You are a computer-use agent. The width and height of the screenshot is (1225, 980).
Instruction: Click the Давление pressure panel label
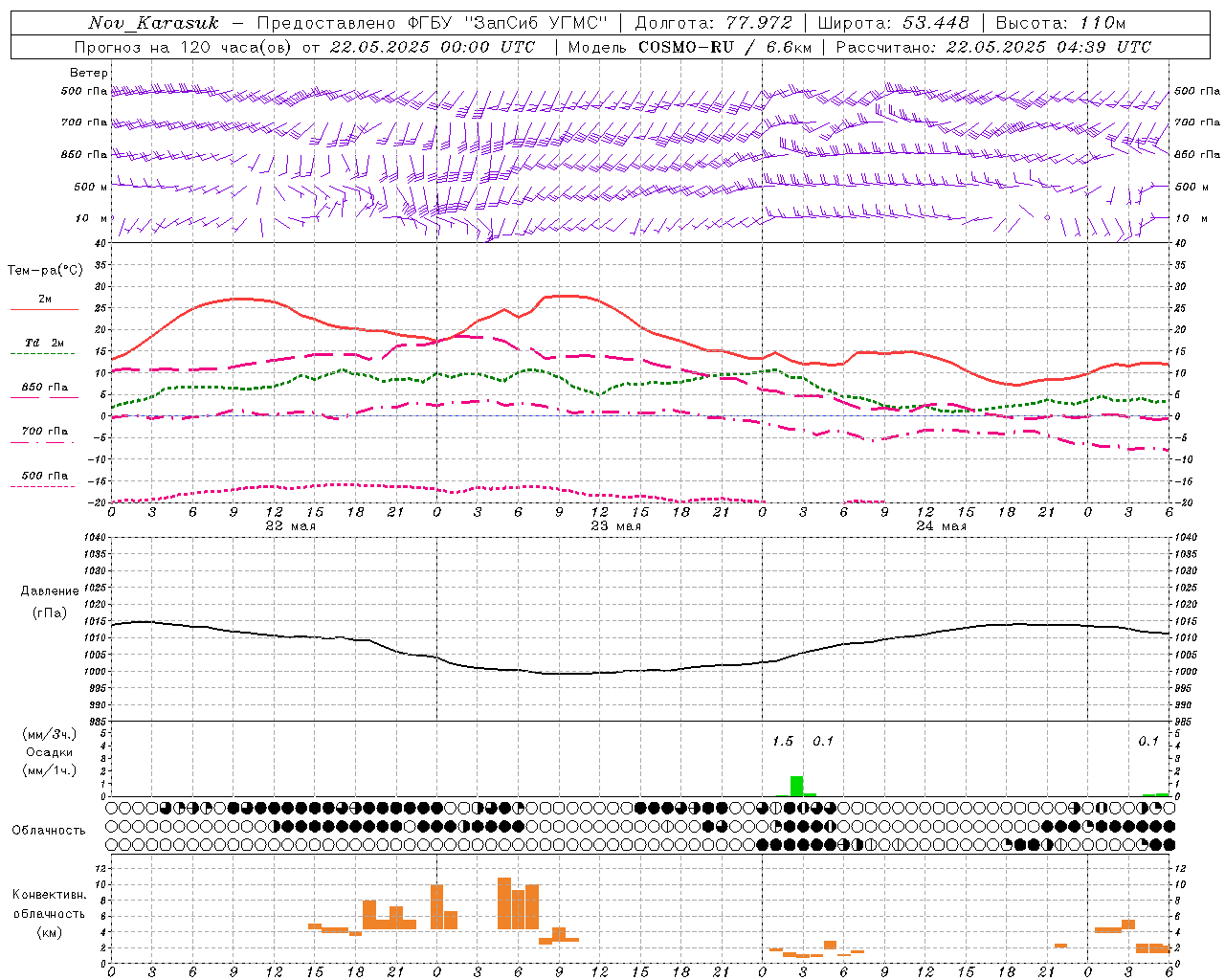pos(50,591)
